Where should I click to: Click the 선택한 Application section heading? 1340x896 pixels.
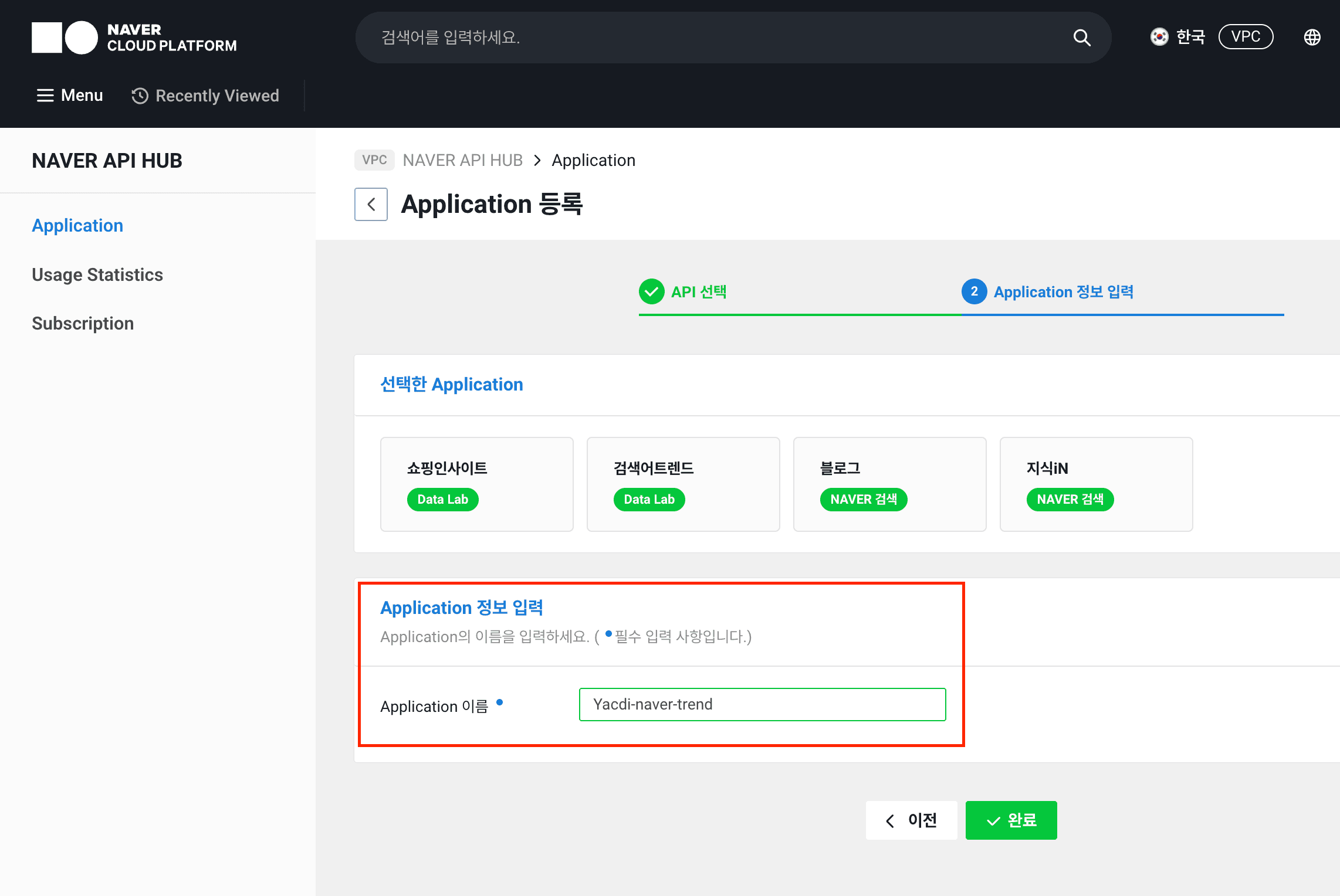pyautogui.click(x=451, y=385)
